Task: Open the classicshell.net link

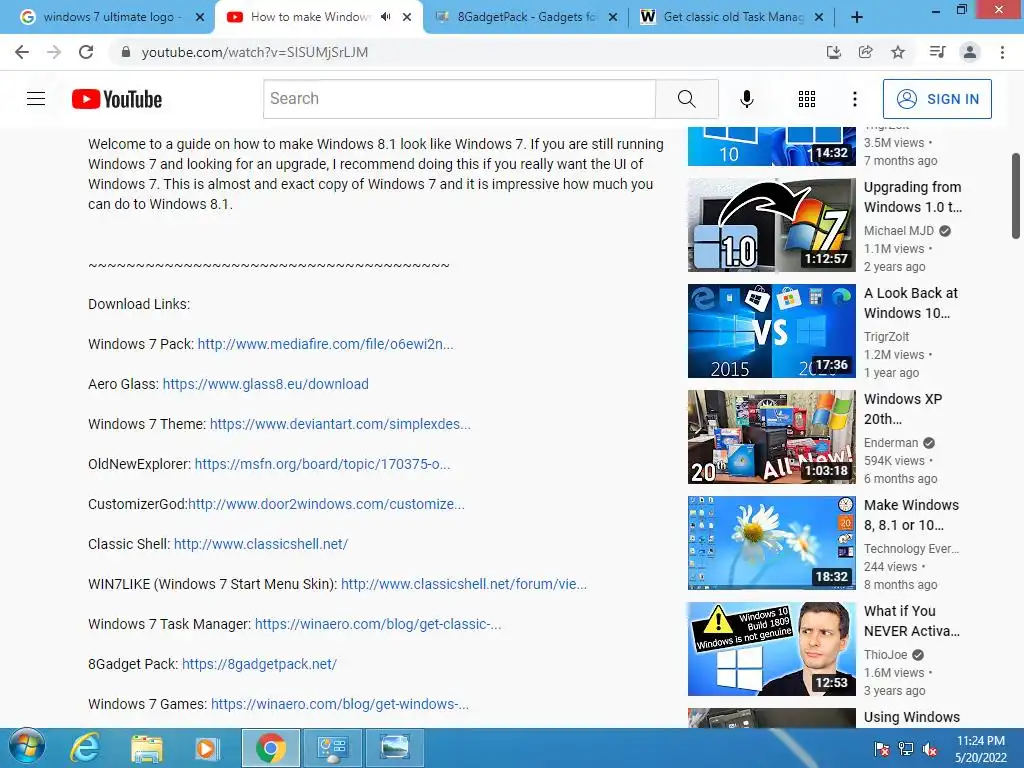Action: [261, 544]
